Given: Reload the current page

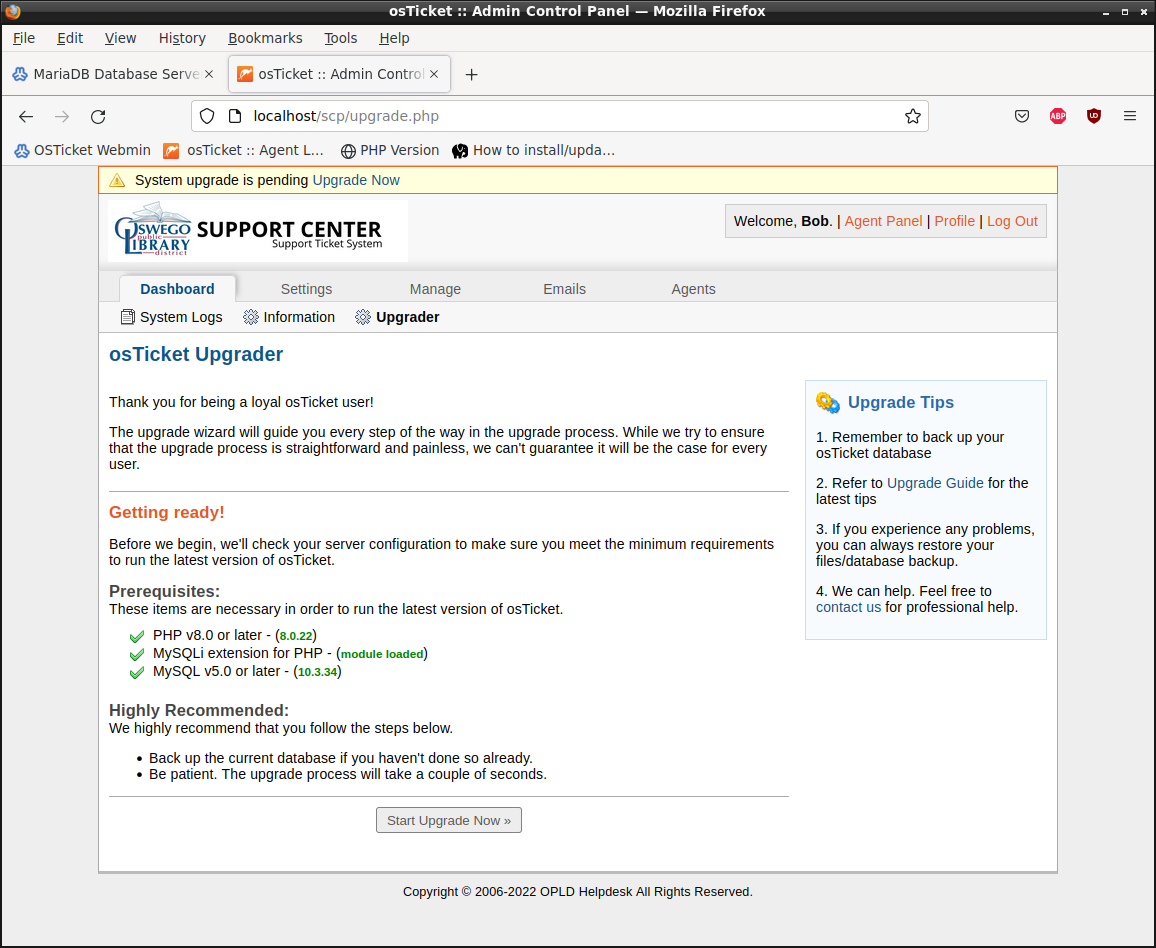Looking at the screenshot, I should point(98,116).
